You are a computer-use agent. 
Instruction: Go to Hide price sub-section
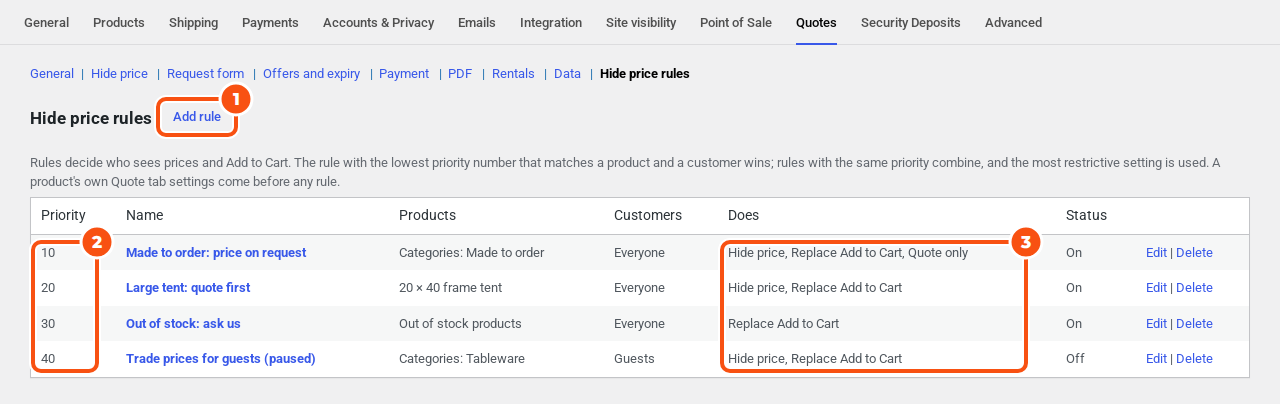pyautogui.click(x=119, y=74)
